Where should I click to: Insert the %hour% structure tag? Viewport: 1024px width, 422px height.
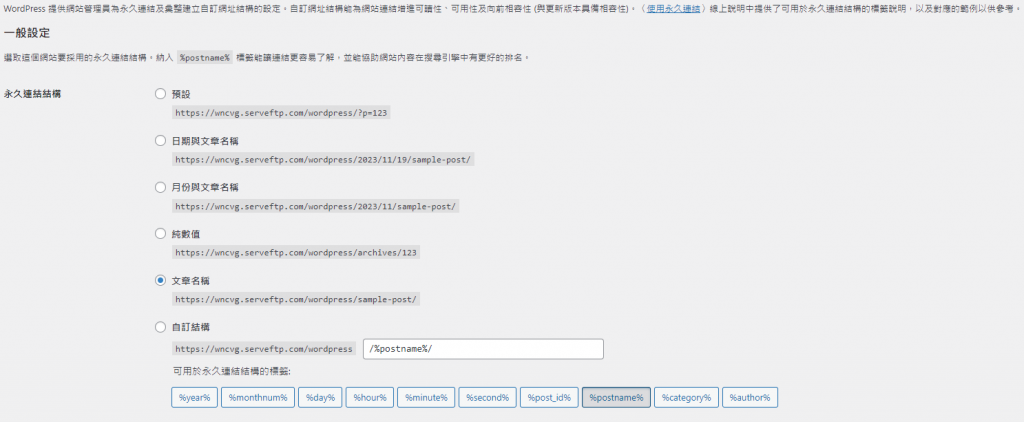point(369,397)
